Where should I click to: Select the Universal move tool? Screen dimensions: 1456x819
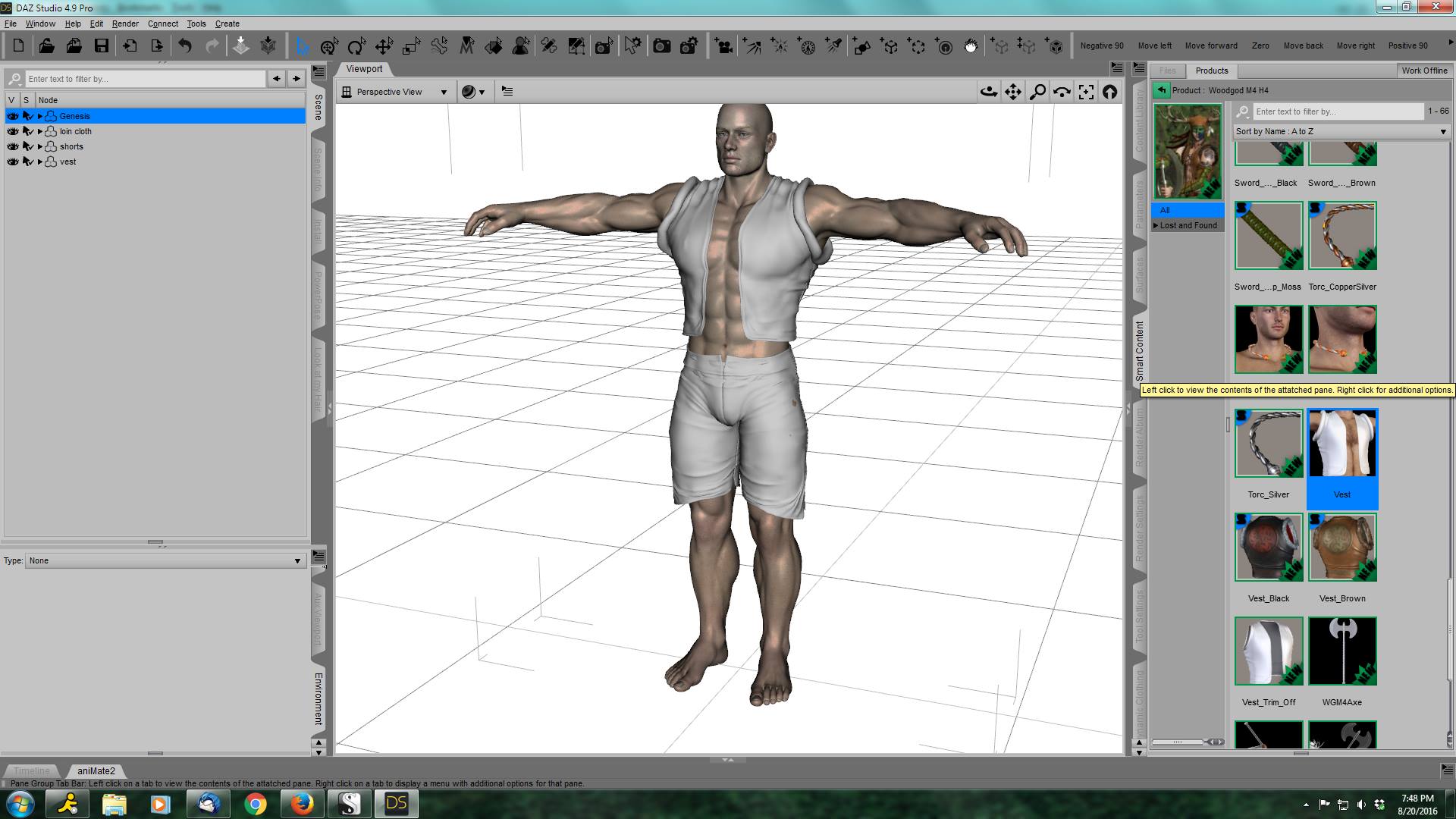click(x=328, y=46)
